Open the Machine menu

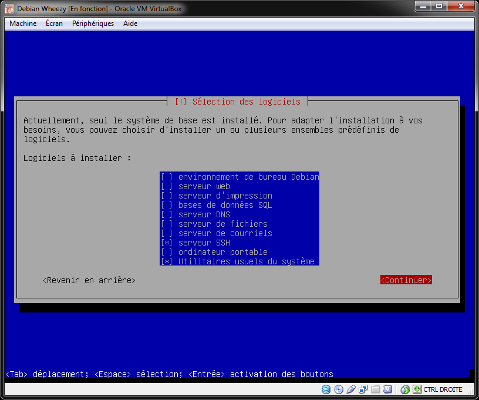click(23, 23)
